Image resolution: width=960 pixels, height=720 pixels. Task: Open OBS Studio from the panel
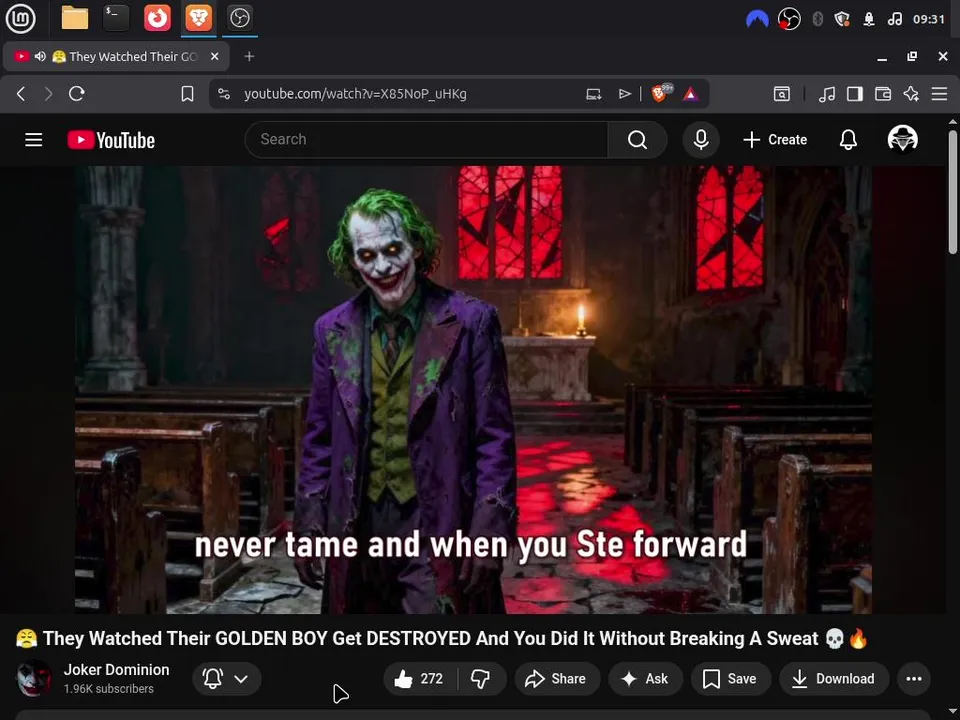pyautogui.click(x=239, y=18)
